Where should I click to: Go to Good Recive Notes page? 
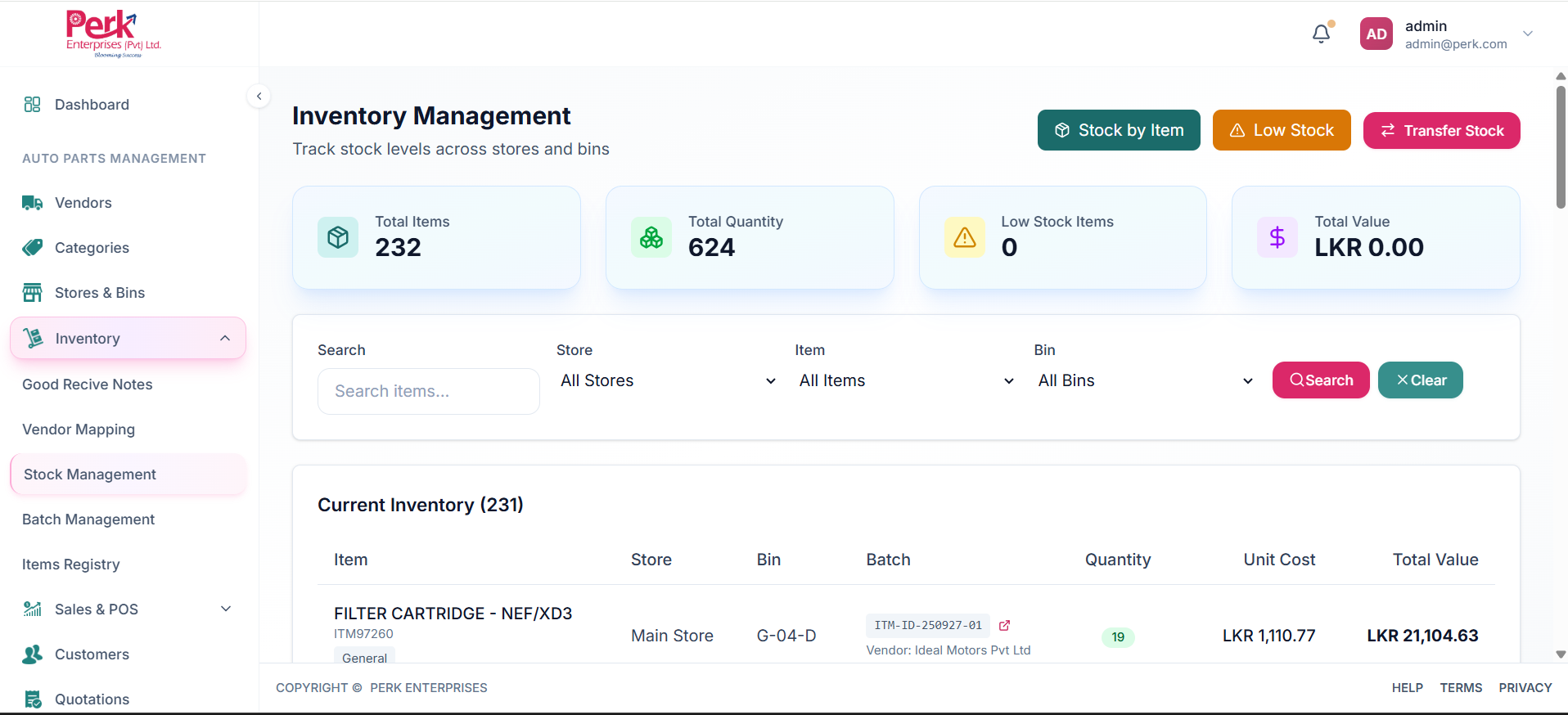pyautogui.click(x=88, y=384)
